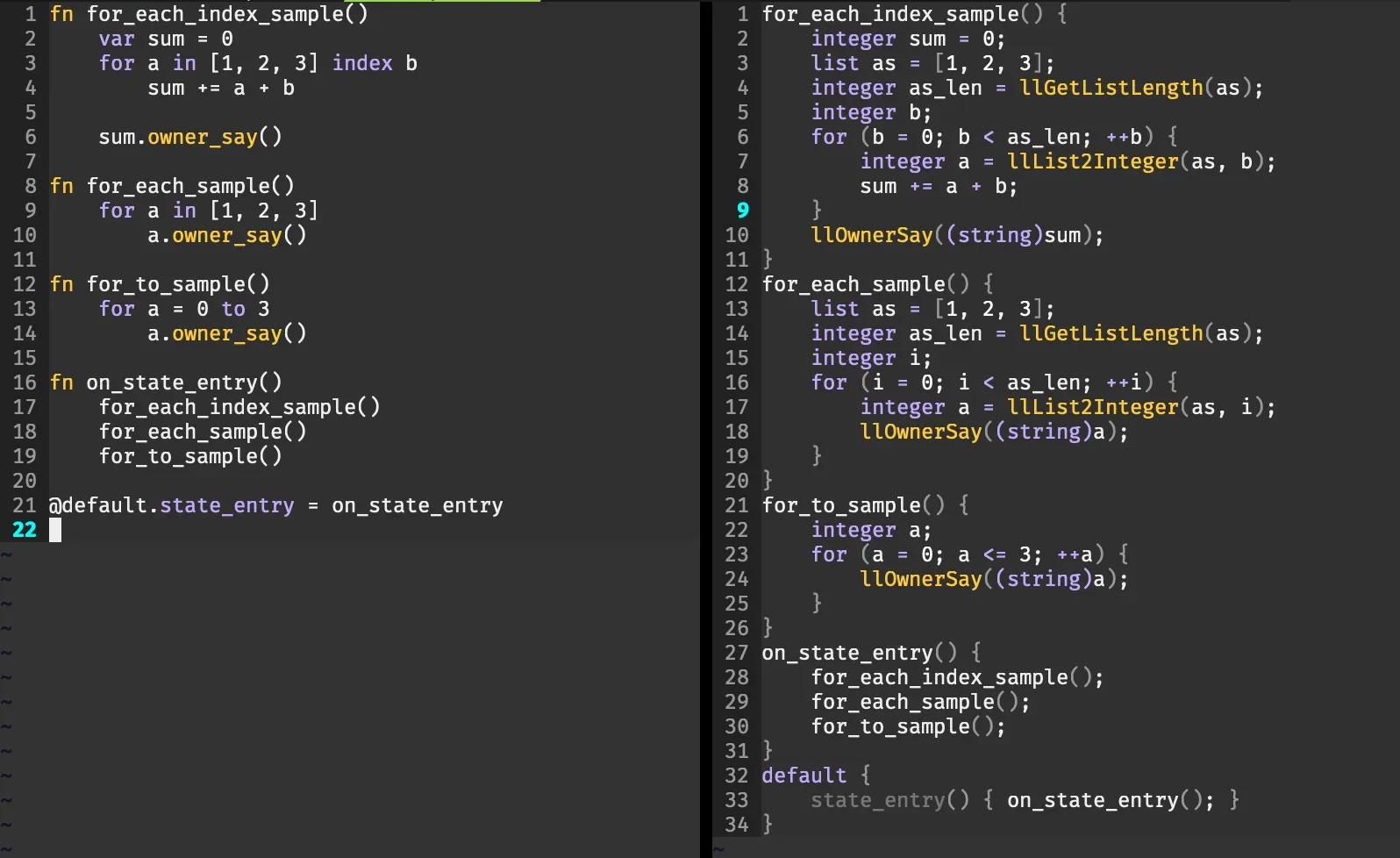Click "fn on_state_entry()" in the left pane
This screenshot has height=858, width=1400.
[166, 383]
